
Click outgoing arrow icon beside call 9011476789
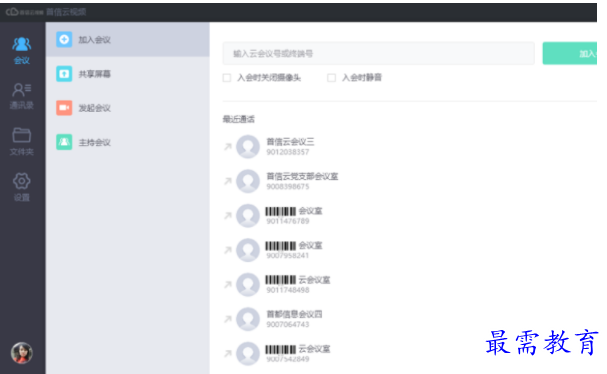(x=228, y=215)
